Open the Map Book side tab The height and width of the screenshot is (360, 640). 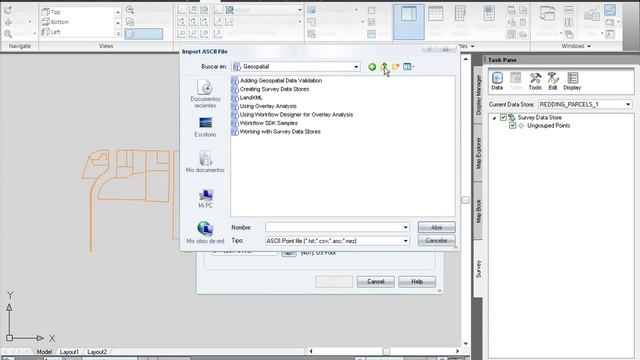478,211
